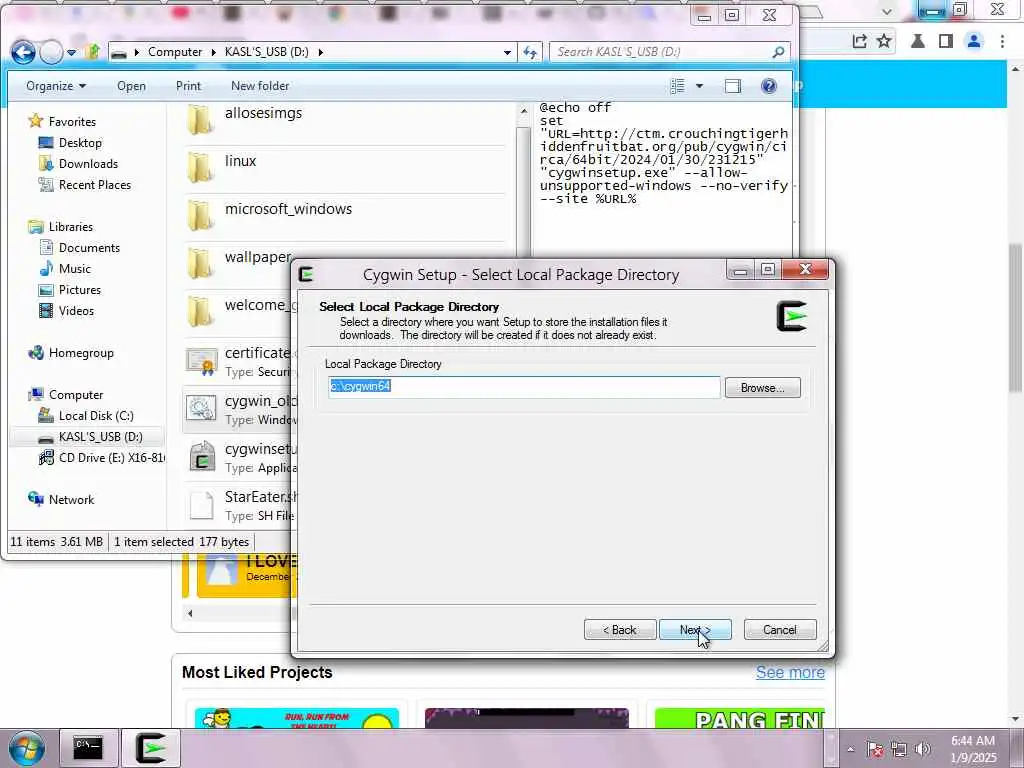Click KASL'S_USB (D:) breadcrumb segment
The image size is (1024, 768).
(266, 52)
